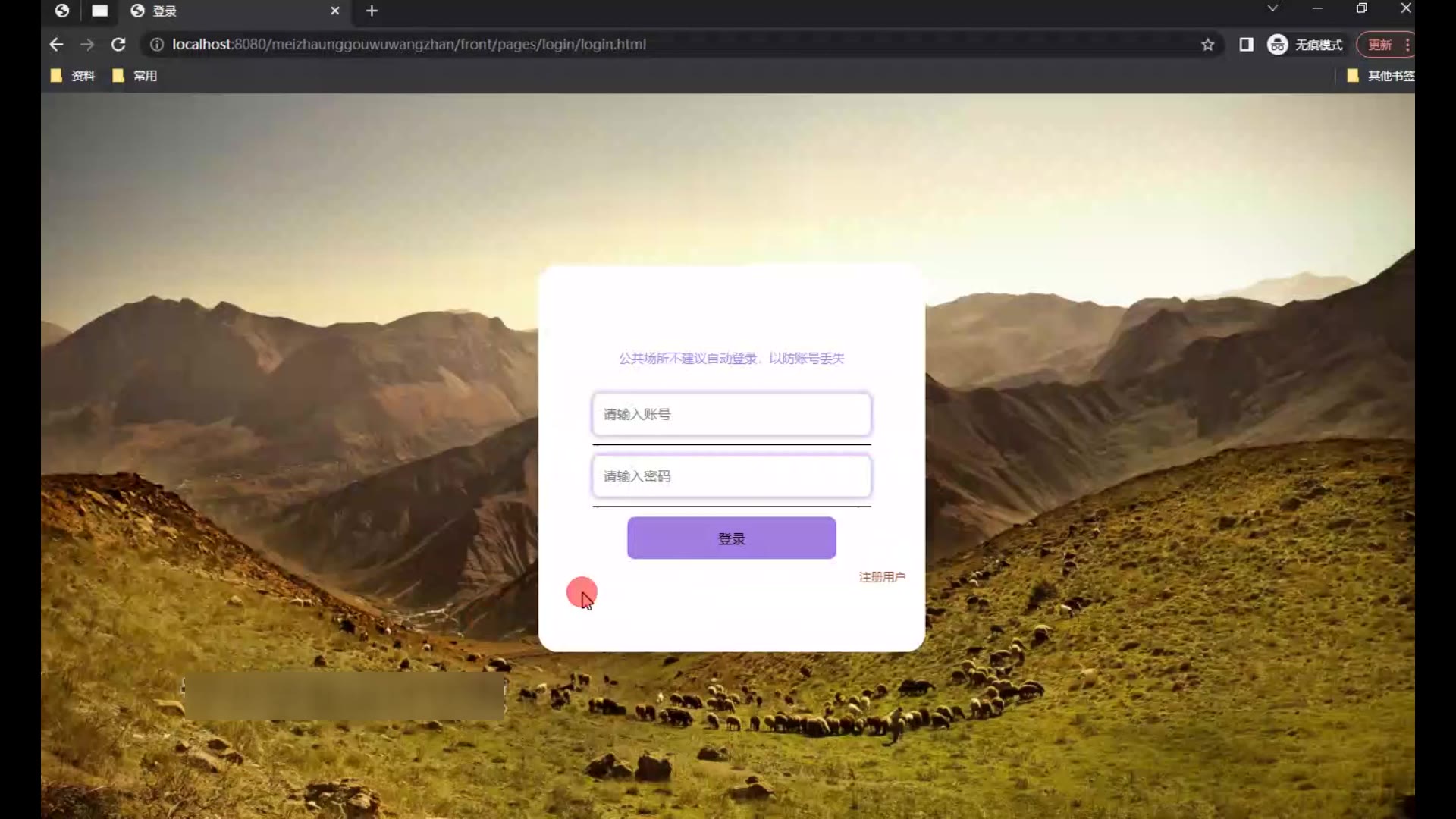
Task: View site information icon in address bar
Action: [x=157, y=45]
